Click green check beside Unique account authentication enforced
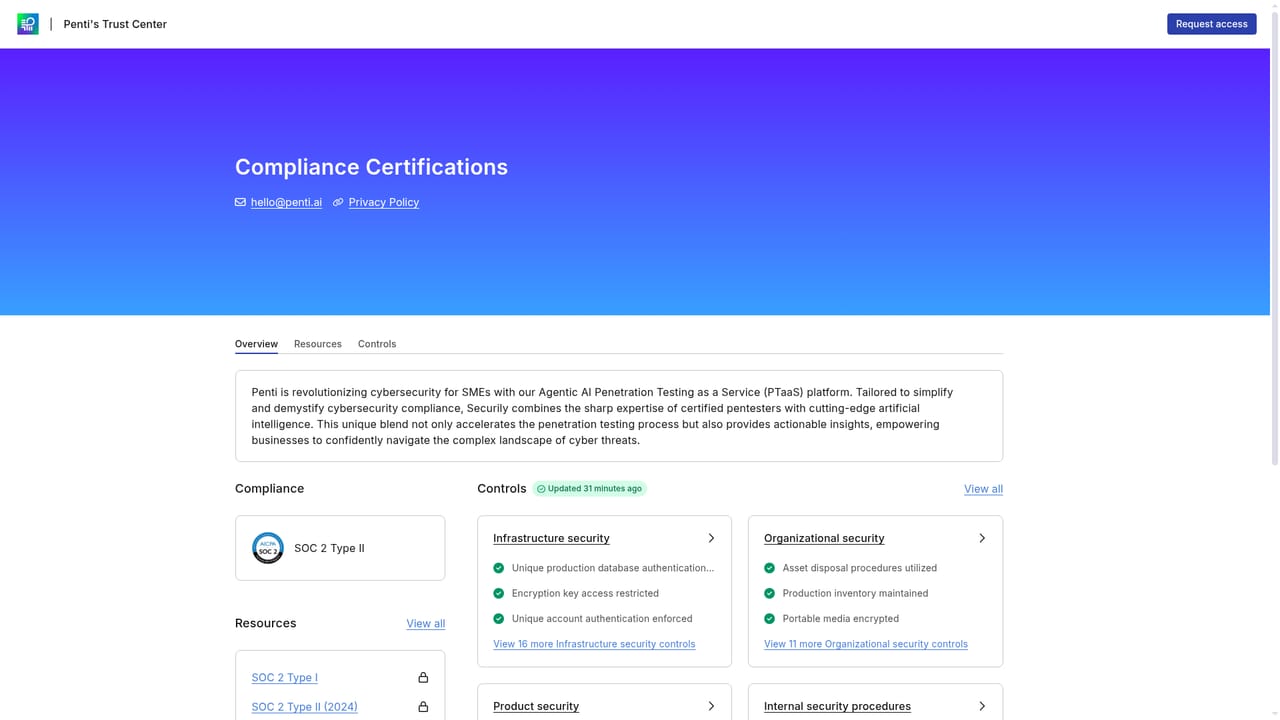1280x720 pixels. point(499,619)
